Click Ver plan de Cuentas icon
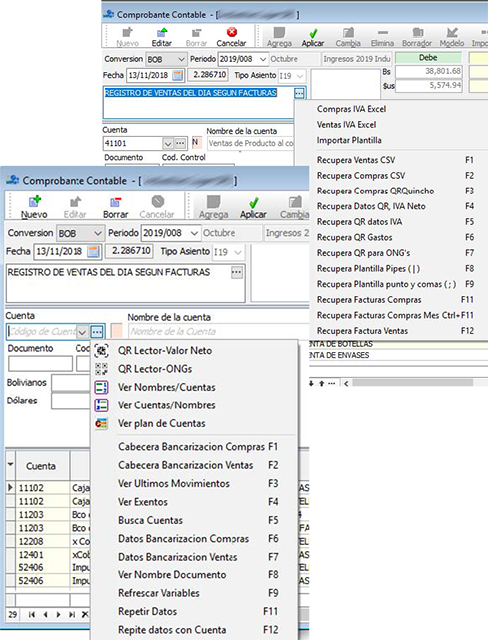This screenshot has width=488, height=640. [x=102, y=423]
